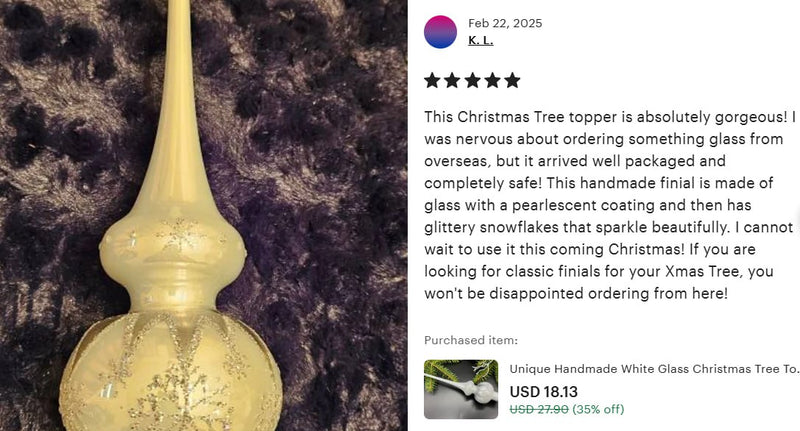
Task: Open Unique Handmade White Glass Christmas Tree listing
Action: click(653, 369)
